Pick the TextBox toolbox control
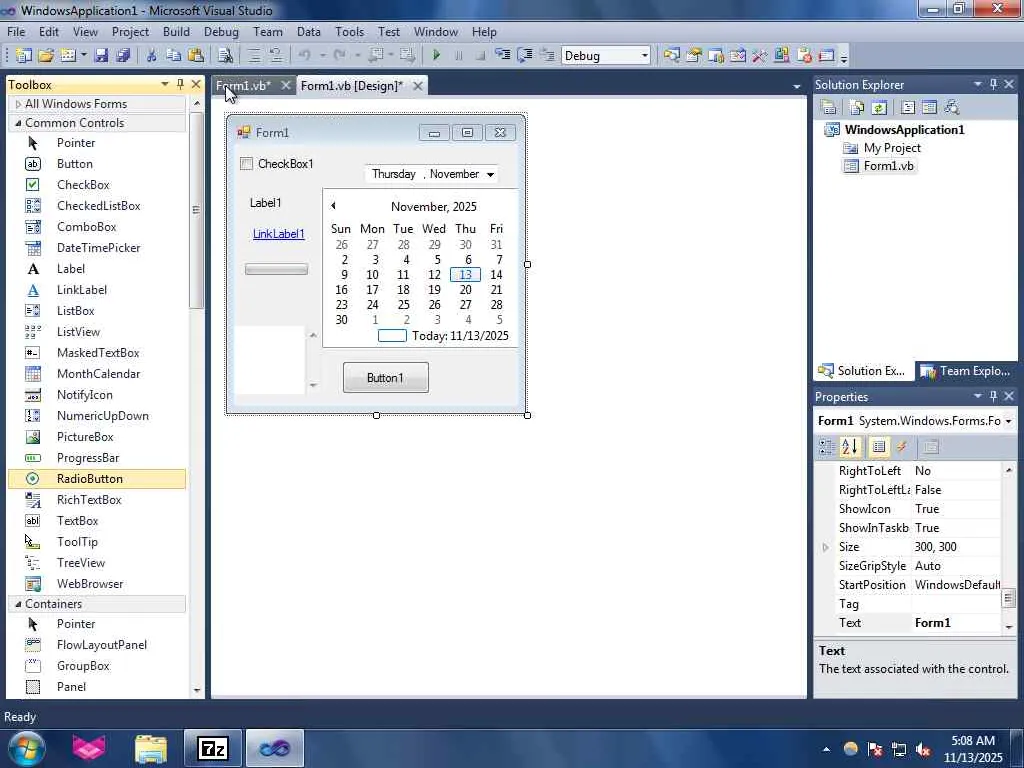Screen dimensions: 1024x768 (97, 520)
